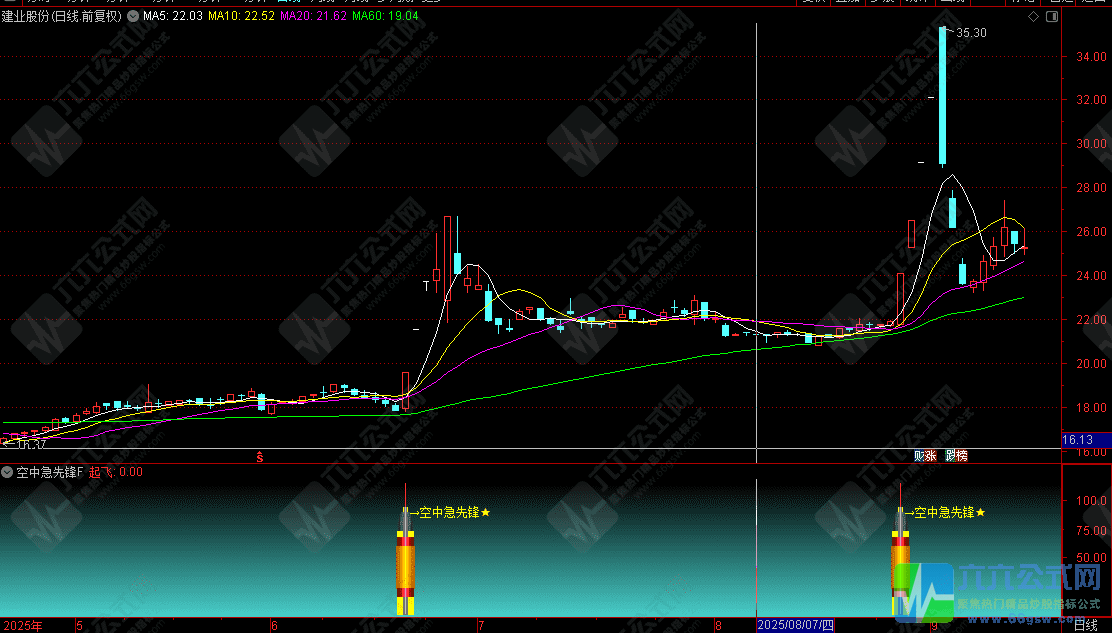The image size is (1112, 633).
Task: Select the MA60 moving average label
Action: [385, 17]
